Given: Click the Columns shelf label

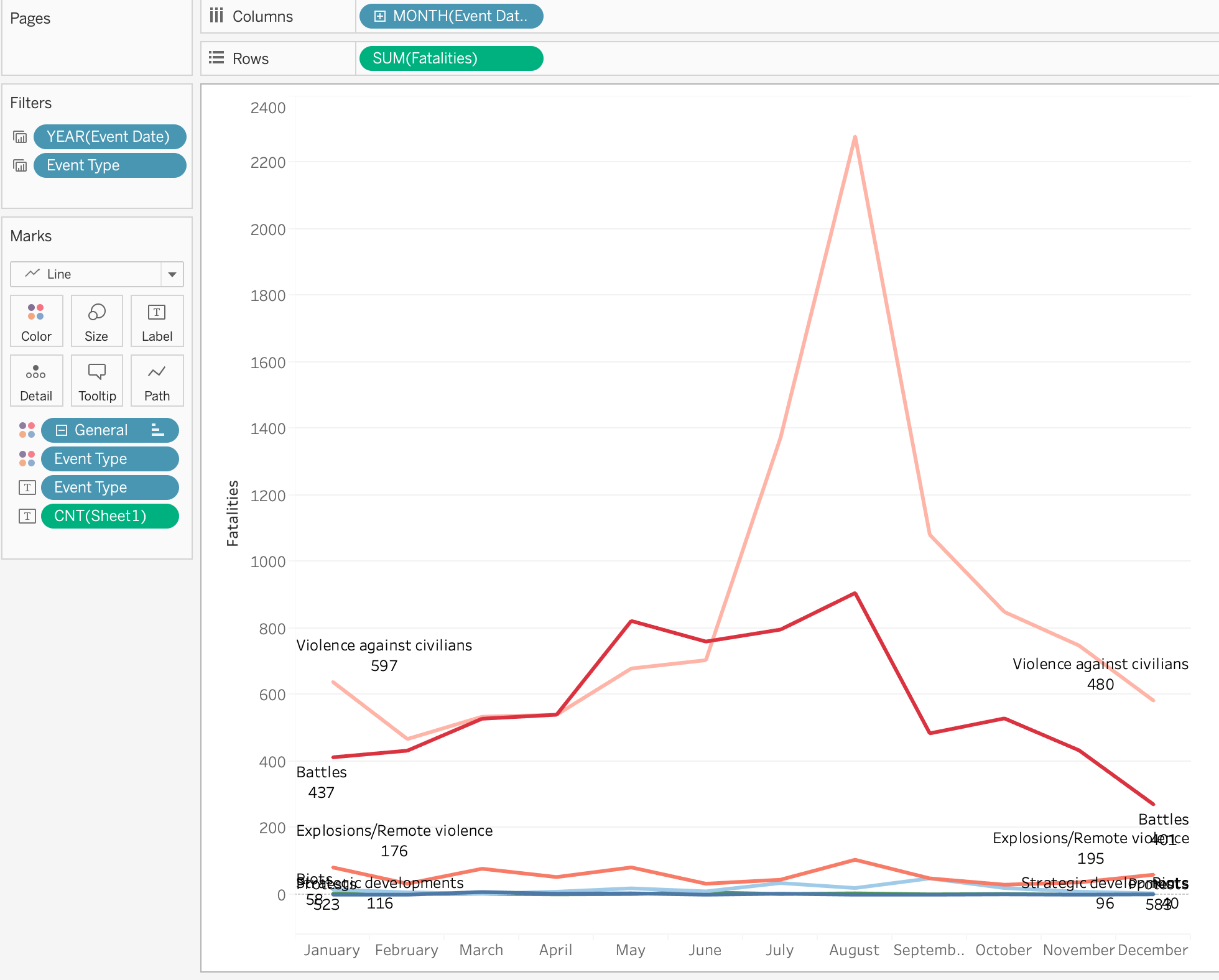Looking at the screenshot, I should (x=262, y=16).
